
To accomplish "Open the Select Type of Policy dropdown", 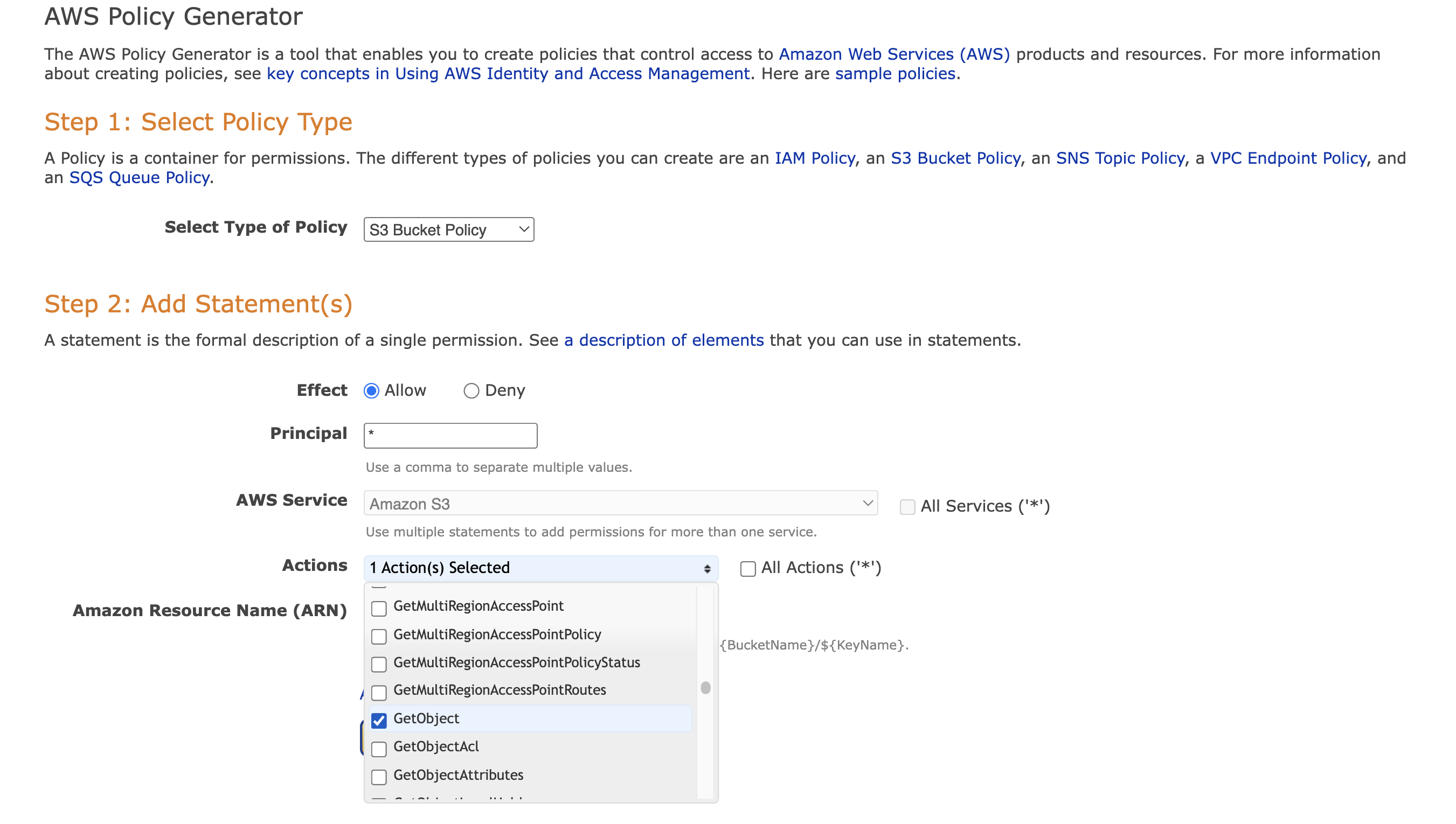I will pyautogui.click(x=448, y=230).
